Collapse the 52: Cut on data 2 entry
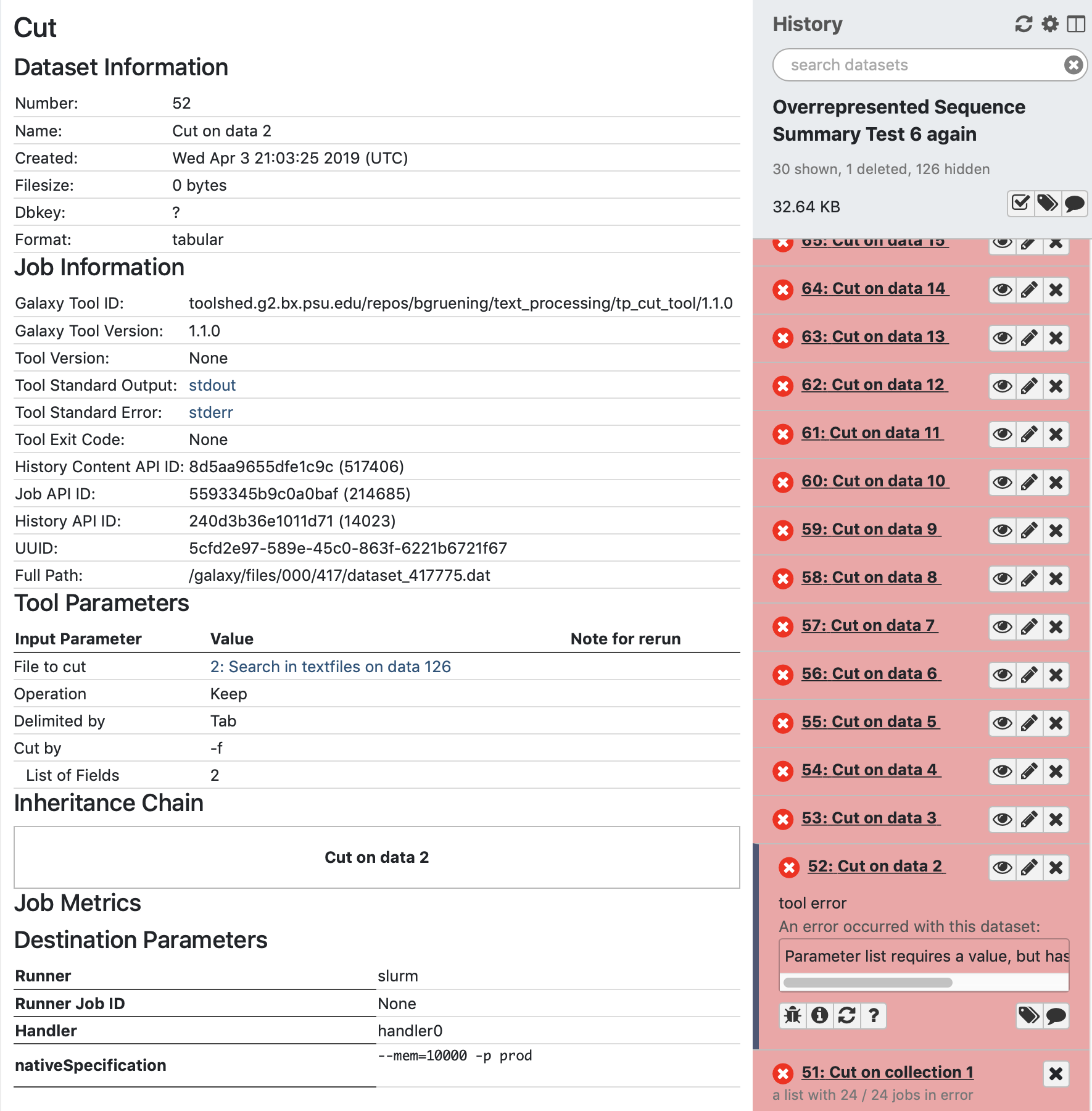1092x1111 pixels. [876, 866]
